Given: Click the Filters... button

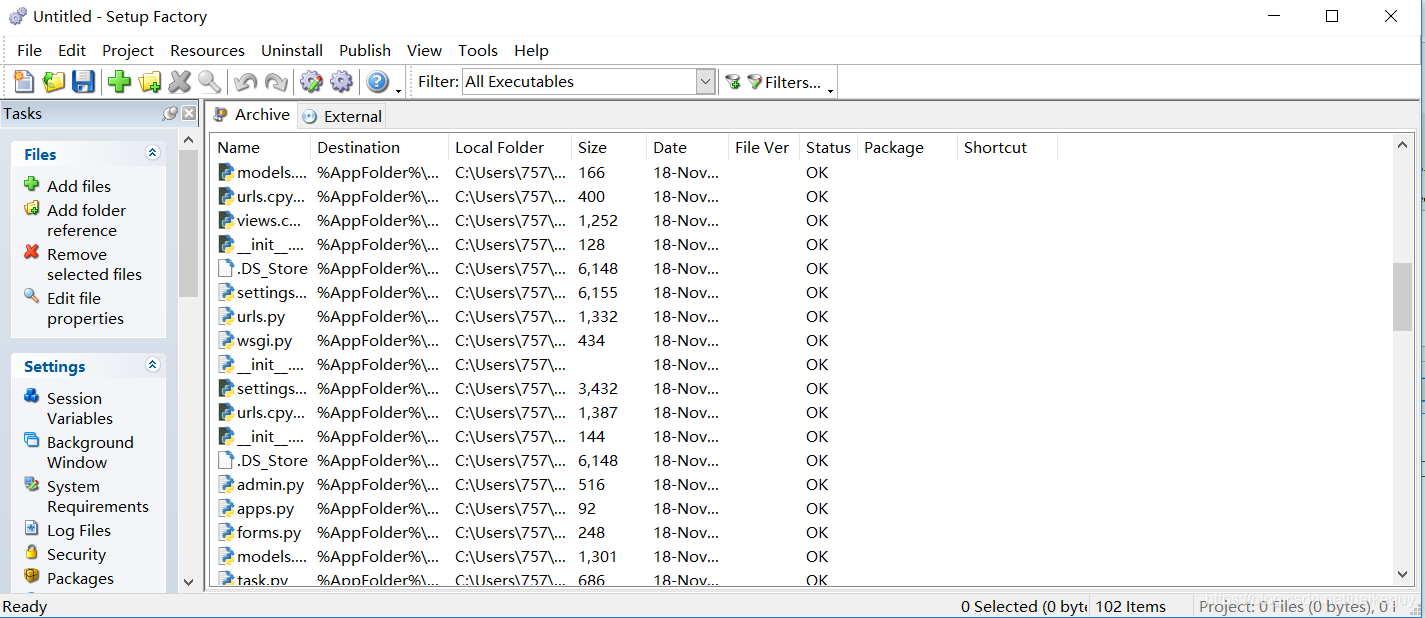Looking at the screenshot, I should [x=784, y=82].
